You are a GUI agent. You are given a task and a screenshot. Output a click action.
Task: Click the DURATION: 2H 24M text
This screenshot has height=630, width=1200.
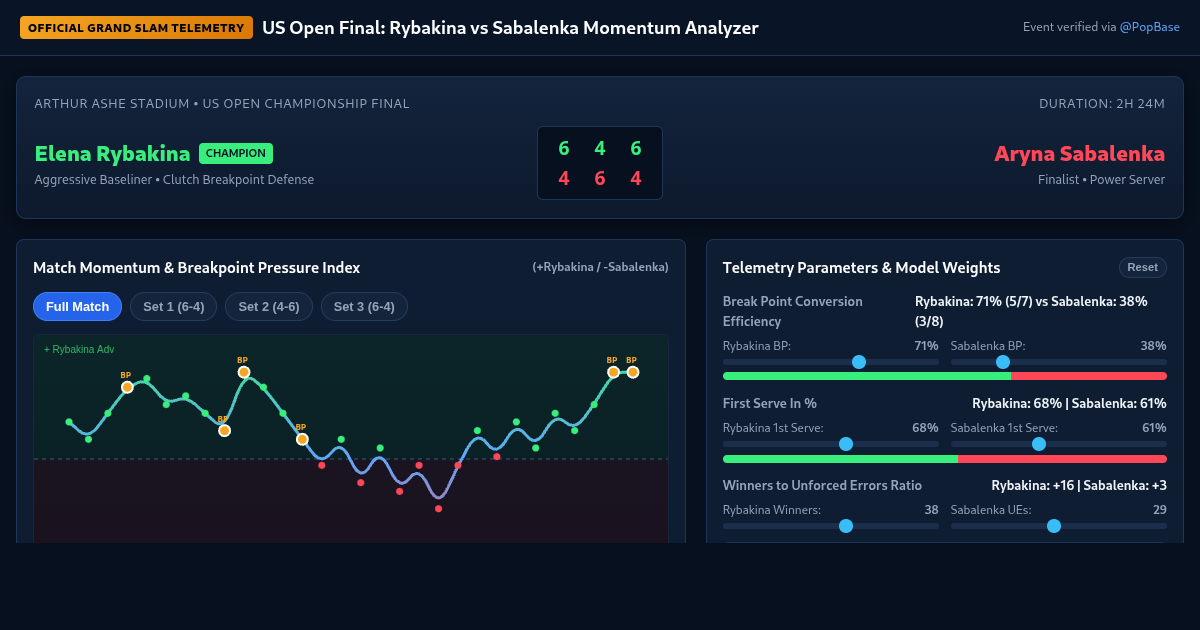1102,103
